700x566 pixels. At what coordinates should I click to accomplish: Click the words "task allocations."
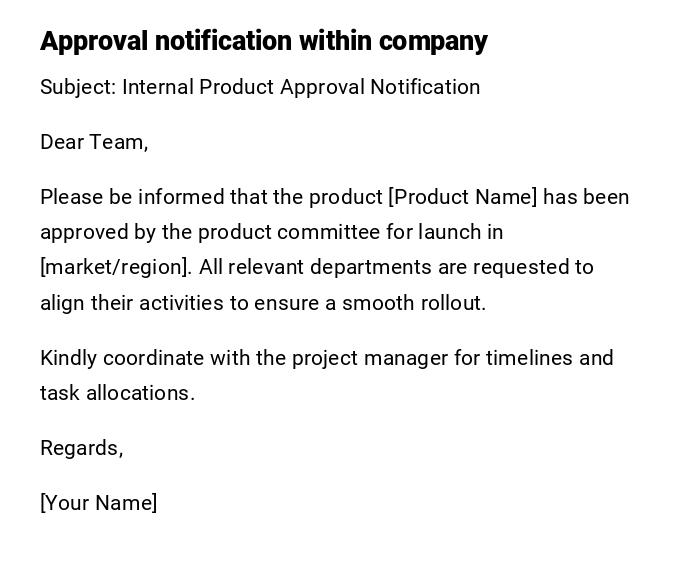(117, 393)
